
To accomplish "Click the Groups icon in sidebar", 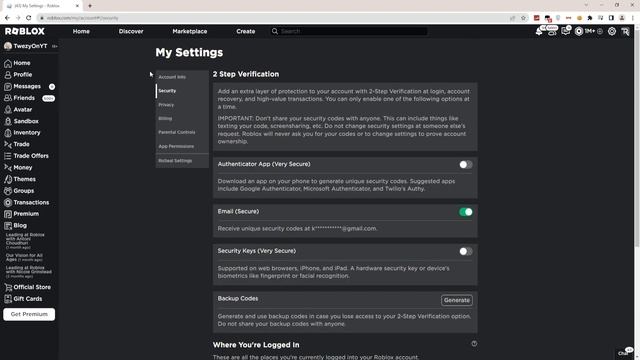I will [x=8, y=191].
